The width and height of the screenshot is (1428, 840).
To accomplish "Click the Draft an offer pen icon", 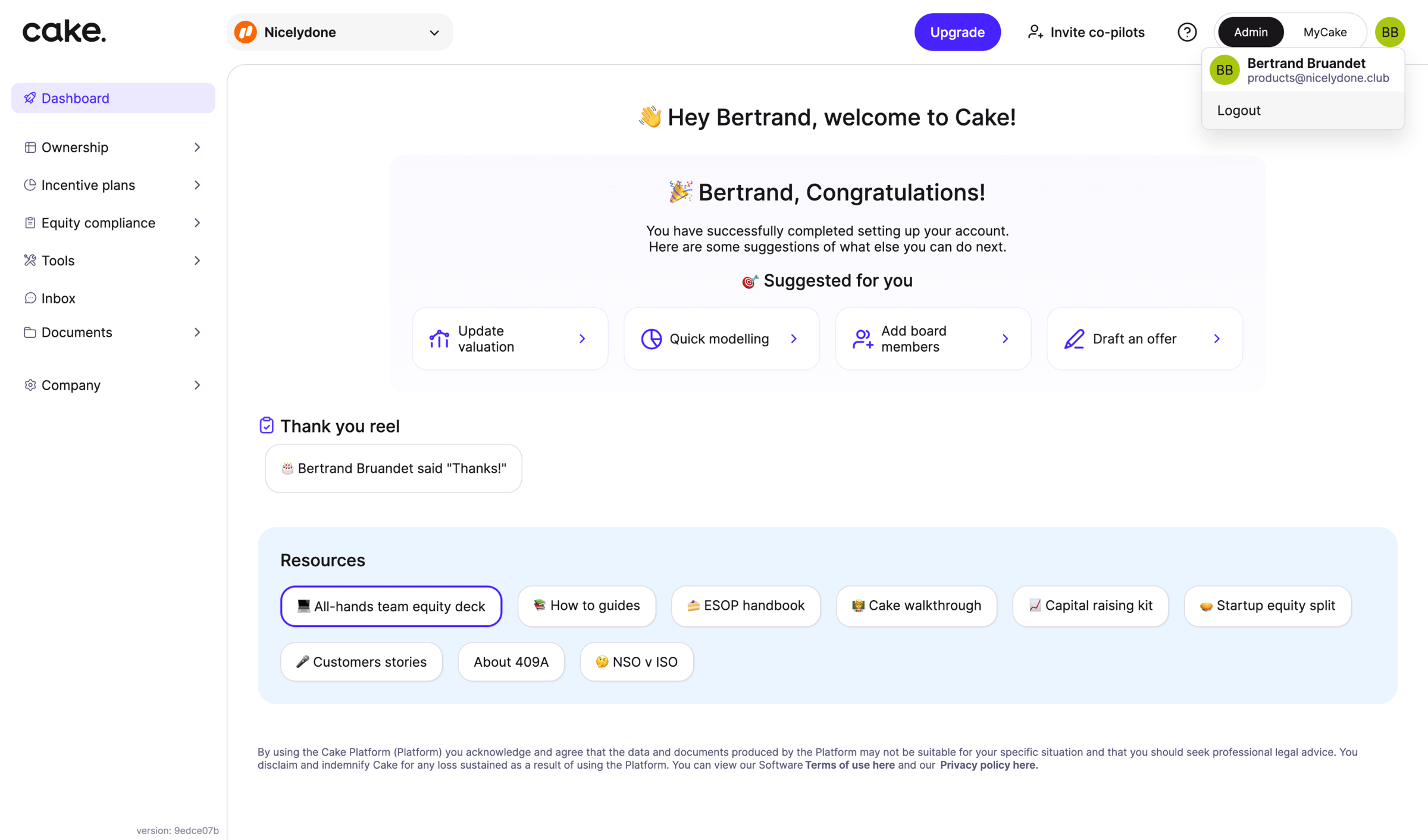I will tap(1075, 338).
